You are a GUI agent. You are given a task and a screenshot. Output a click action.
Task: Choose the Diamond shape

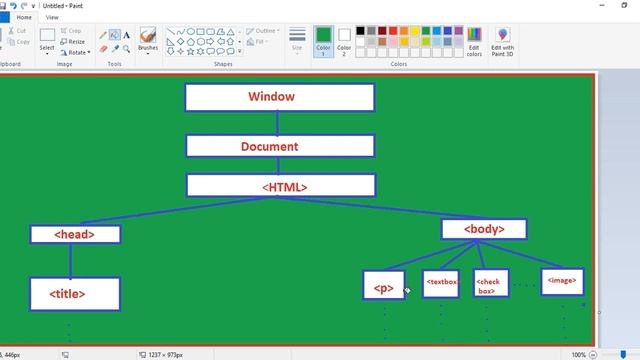(x=180, y=42)
